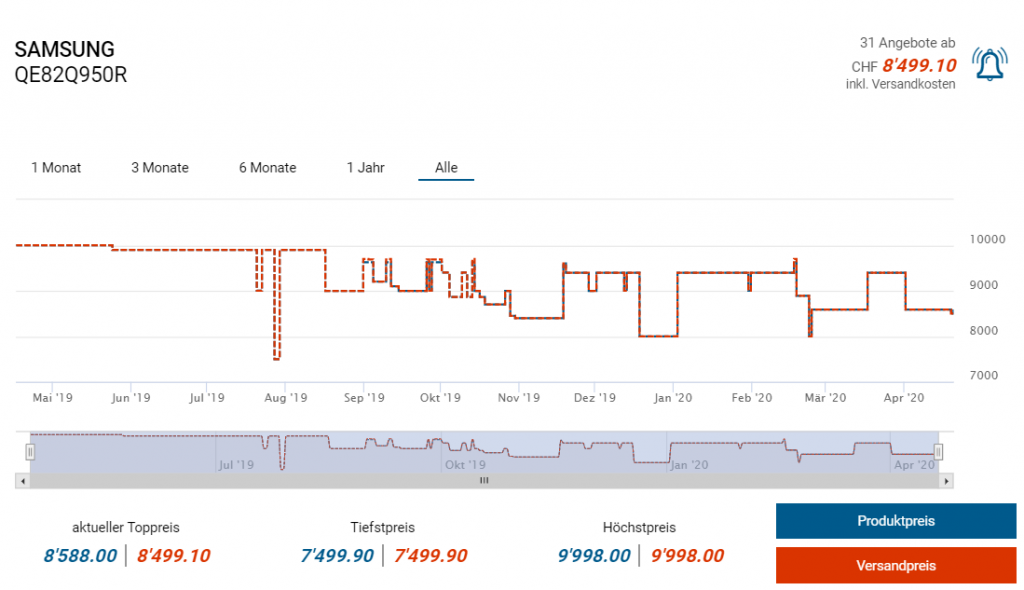
Task: Select the 1 Monat time range
Action: 56,168
